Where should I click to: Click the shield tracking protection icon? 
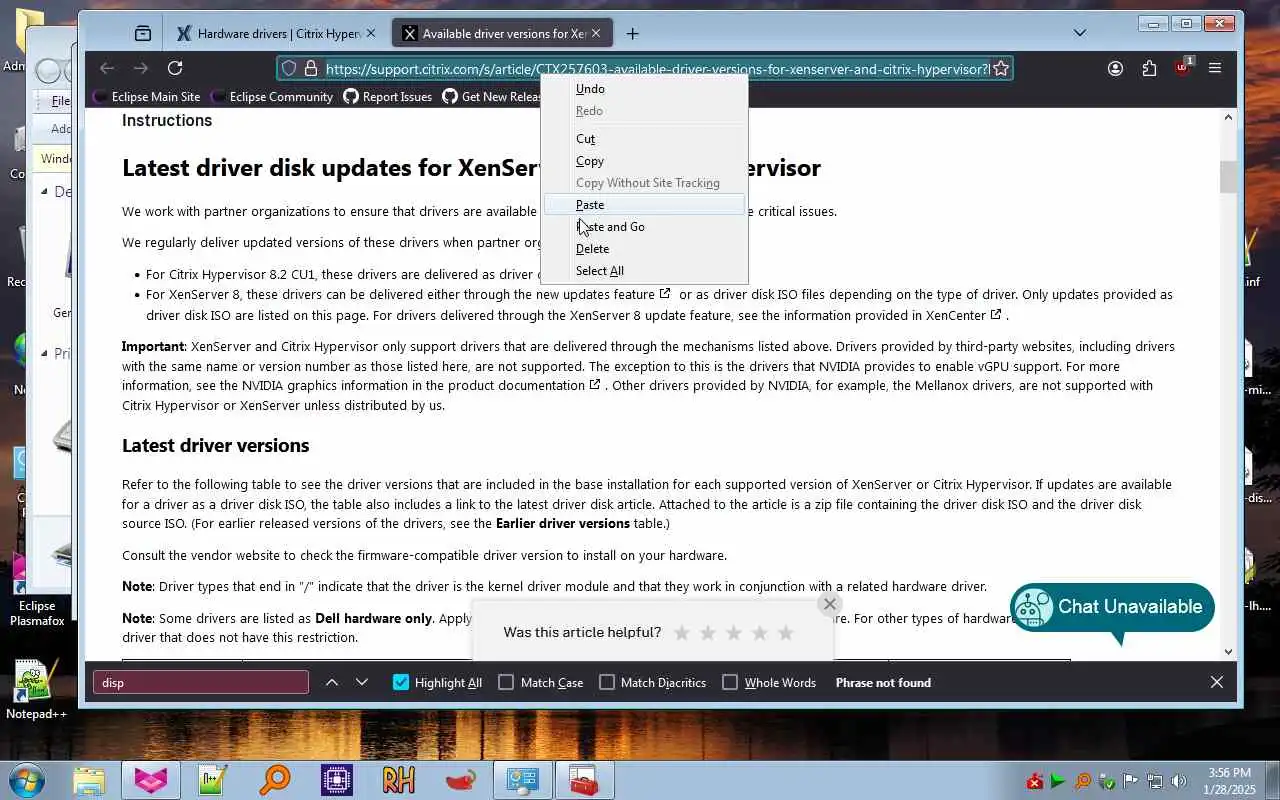(x=289, y=68)
